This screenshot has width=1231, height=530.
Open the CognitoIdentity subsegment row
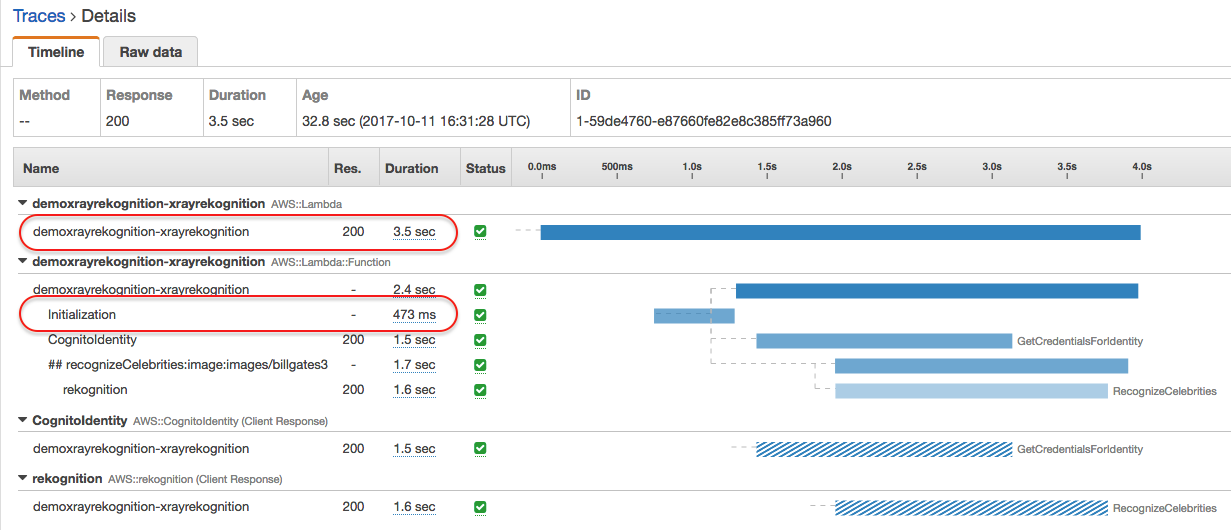coord(92,340)
